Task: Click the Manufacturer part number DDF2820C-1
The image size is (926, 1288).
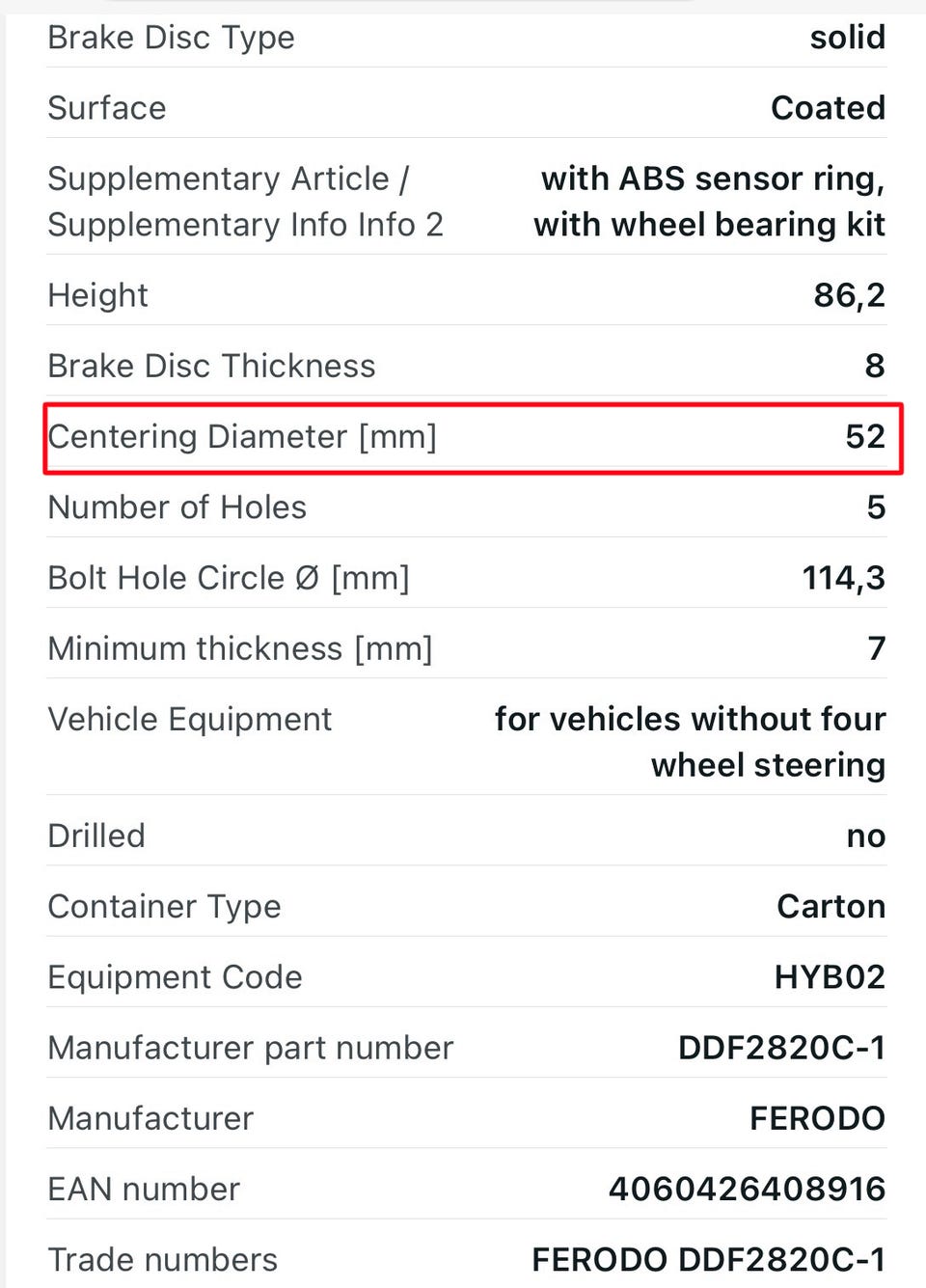Action: coord(781,1048)
